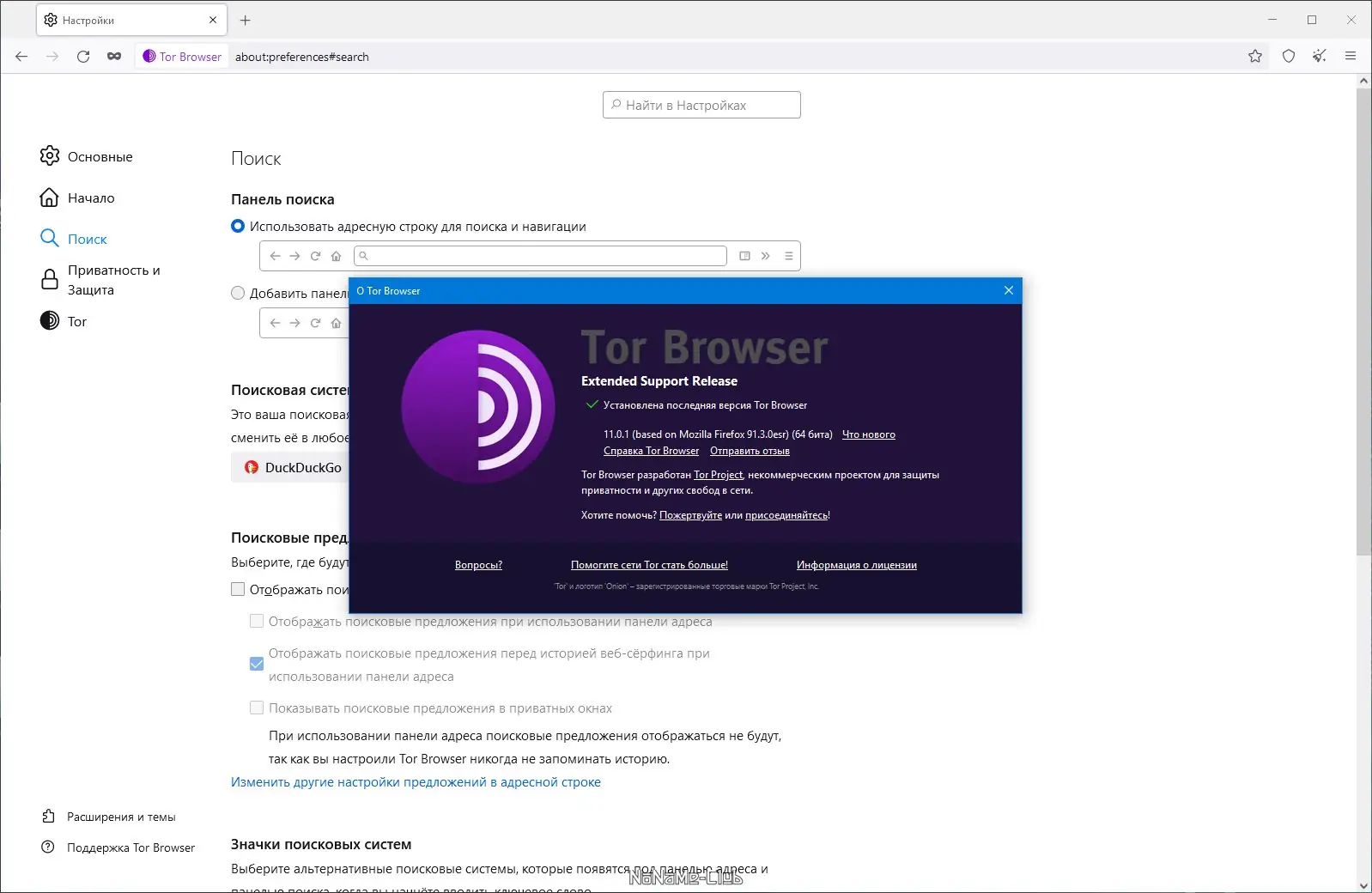Click the question mark icon for Поддержка
Image resolution: width=1372 pixels, height=893 pixels.
48,847
